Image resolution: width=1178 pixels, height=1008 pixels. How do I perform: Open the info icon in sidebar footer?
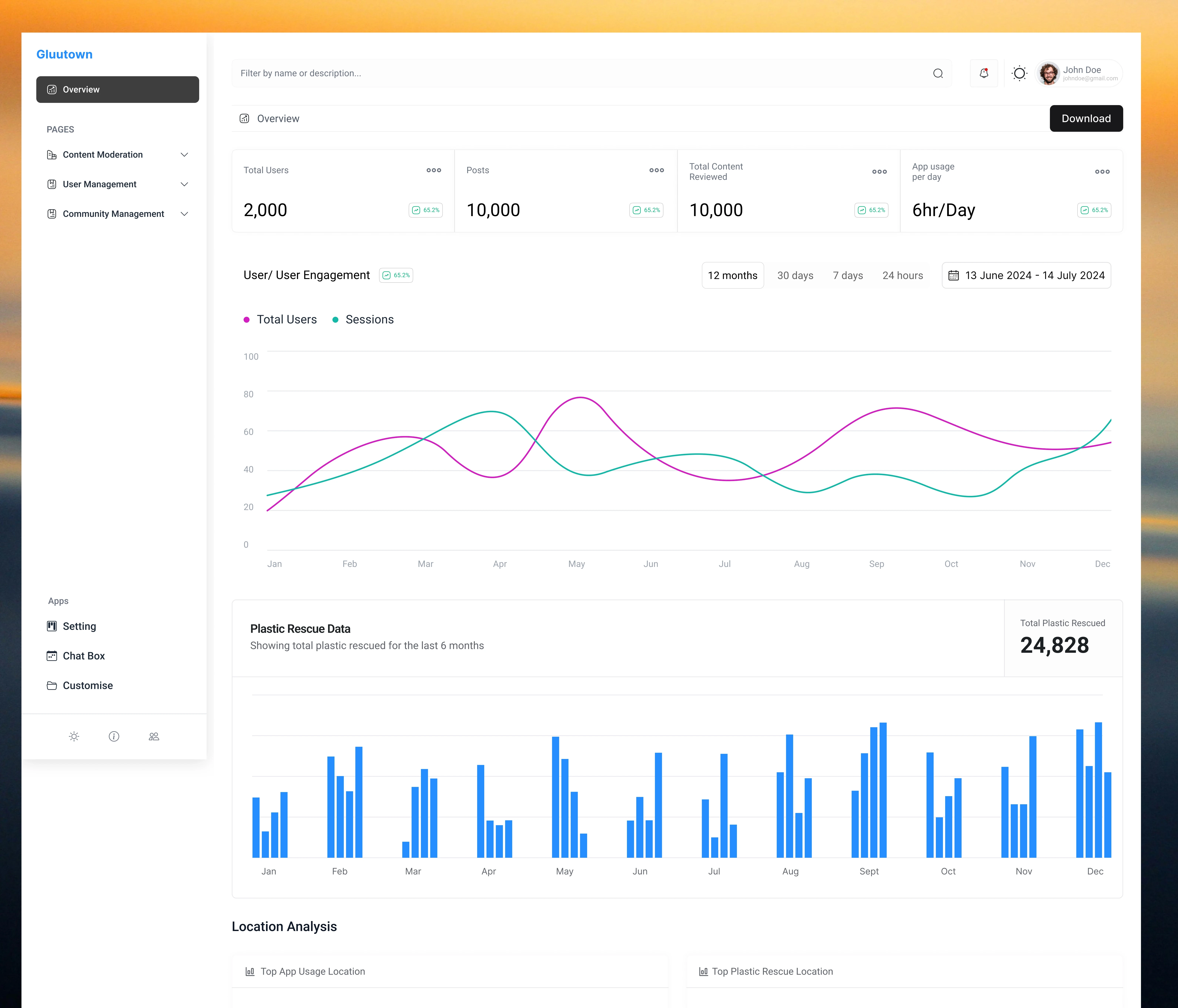pyautogui.click(x=114, y=736)
